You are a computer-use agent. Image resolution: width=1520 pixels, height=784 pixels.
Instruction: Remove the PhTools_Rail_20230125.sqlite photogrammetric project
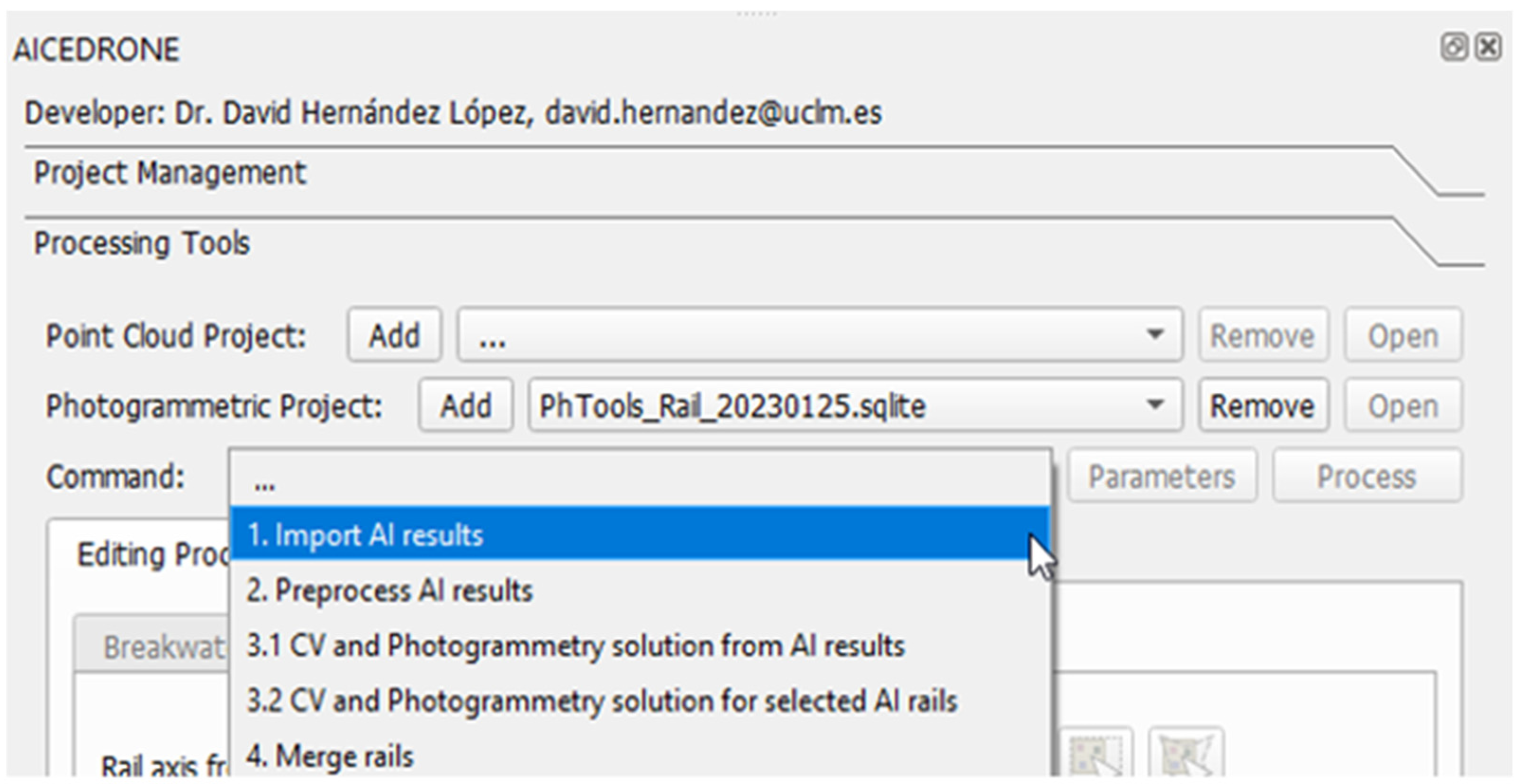coord(1263,406)
